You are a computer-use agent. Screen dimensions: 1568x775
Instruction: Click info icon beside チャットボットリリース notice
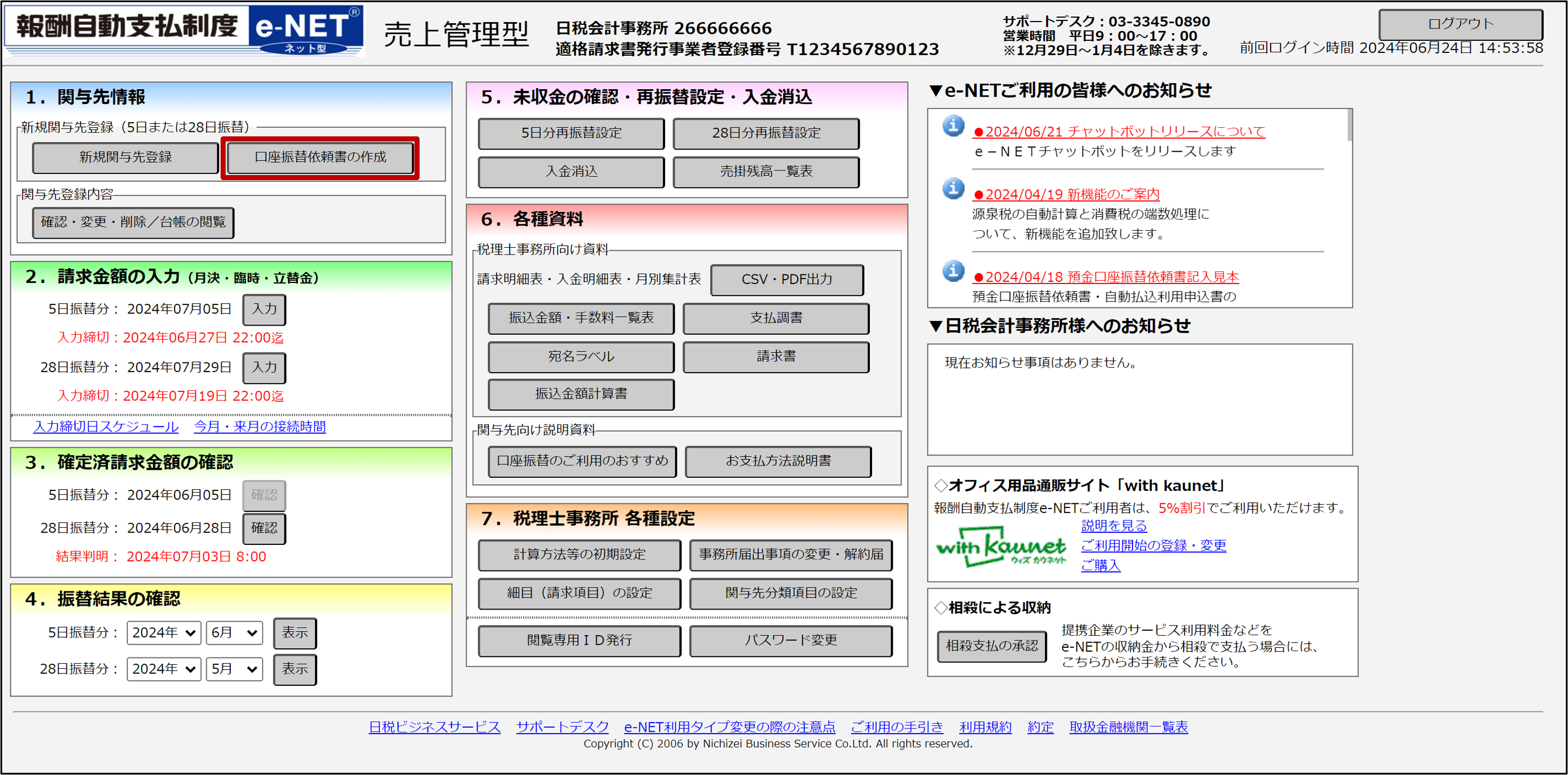coord(953,126)
